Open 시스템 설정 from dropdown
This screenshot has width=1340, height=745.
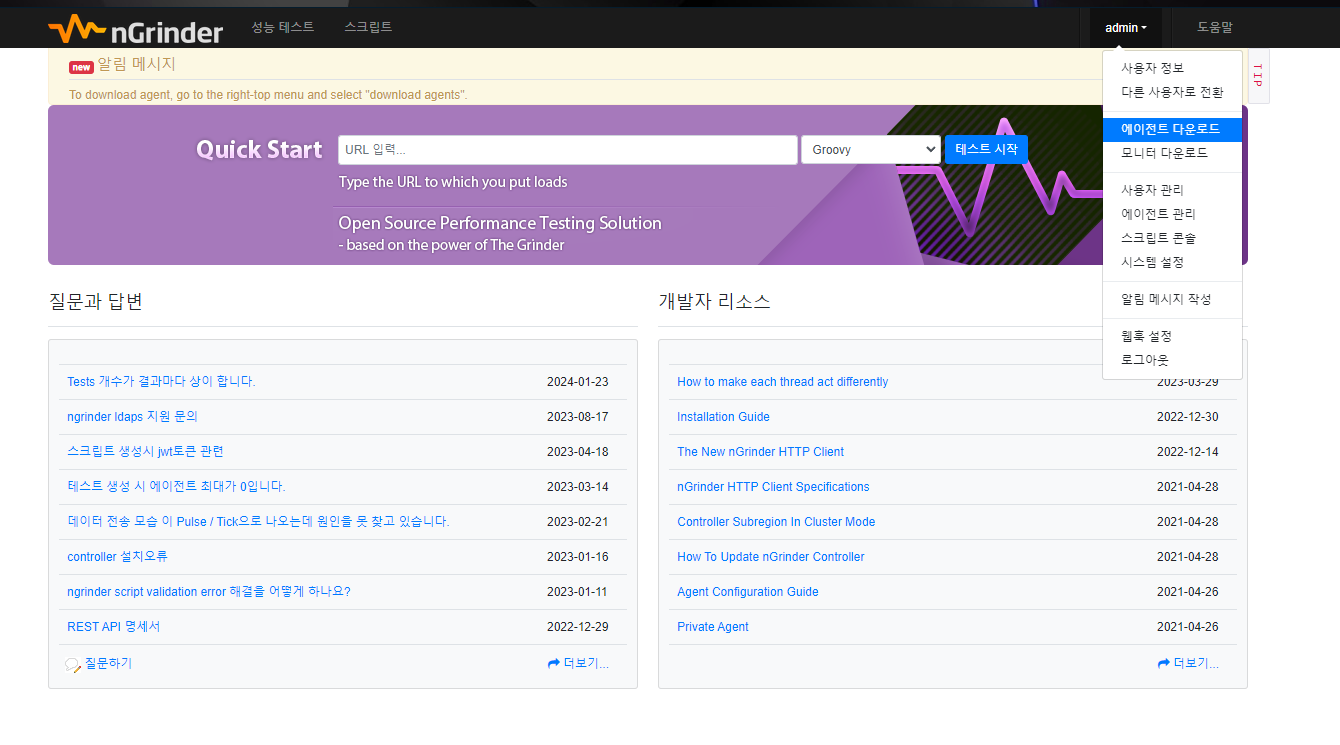point(1172,262)
